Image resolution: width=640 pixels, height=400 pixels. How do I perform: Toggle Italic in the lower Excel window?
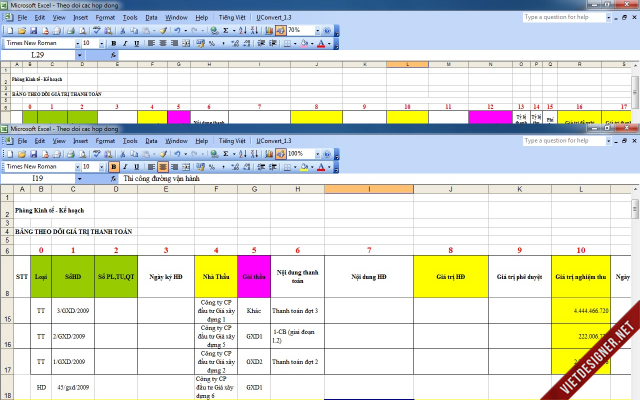pos(124,167)
